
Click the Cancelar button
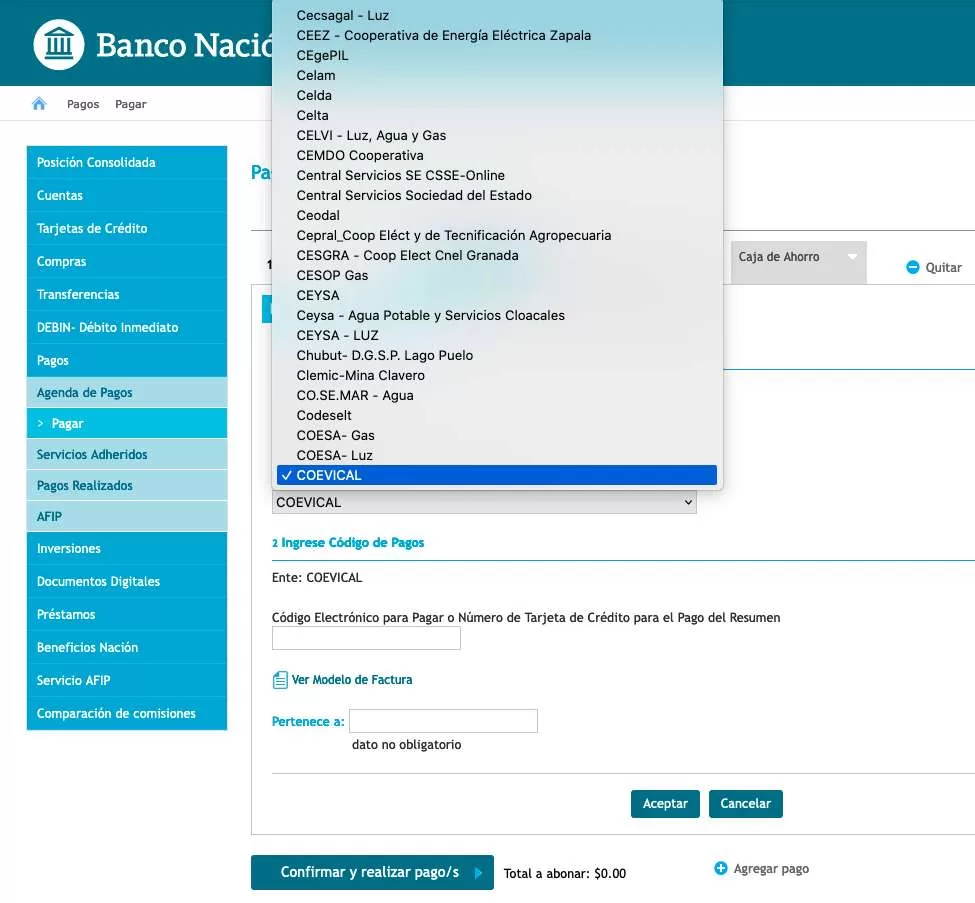[x=746, y=803]
